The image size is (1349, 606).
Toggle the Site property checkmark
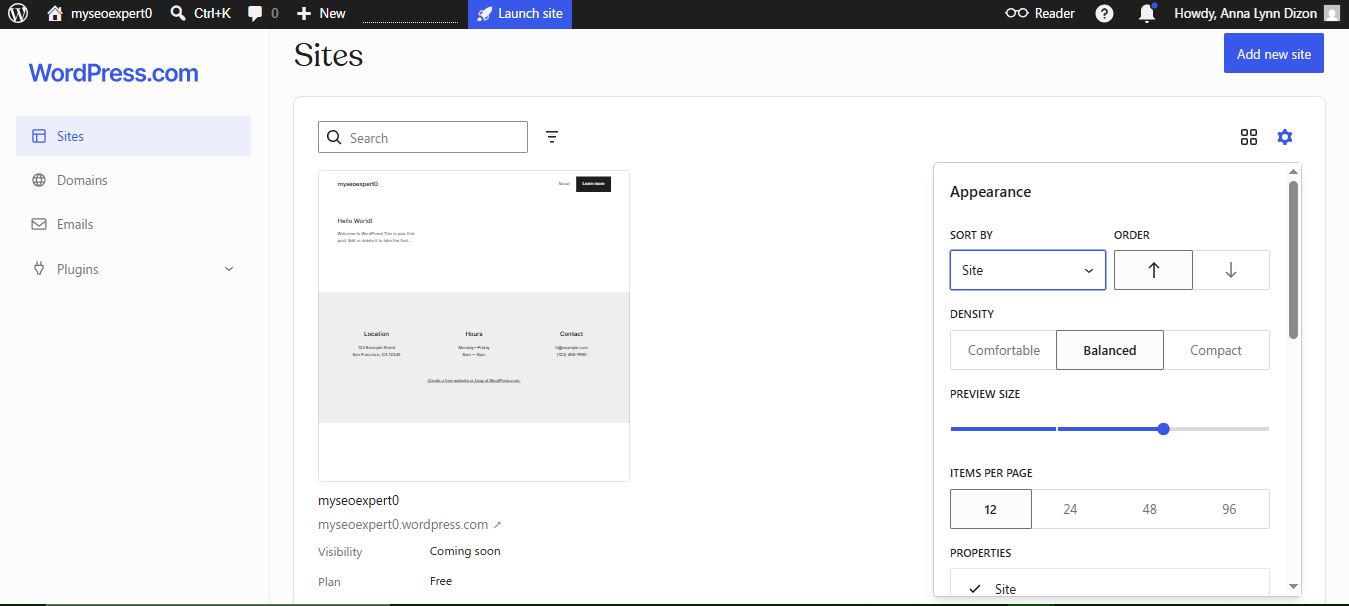pos(975,589)
